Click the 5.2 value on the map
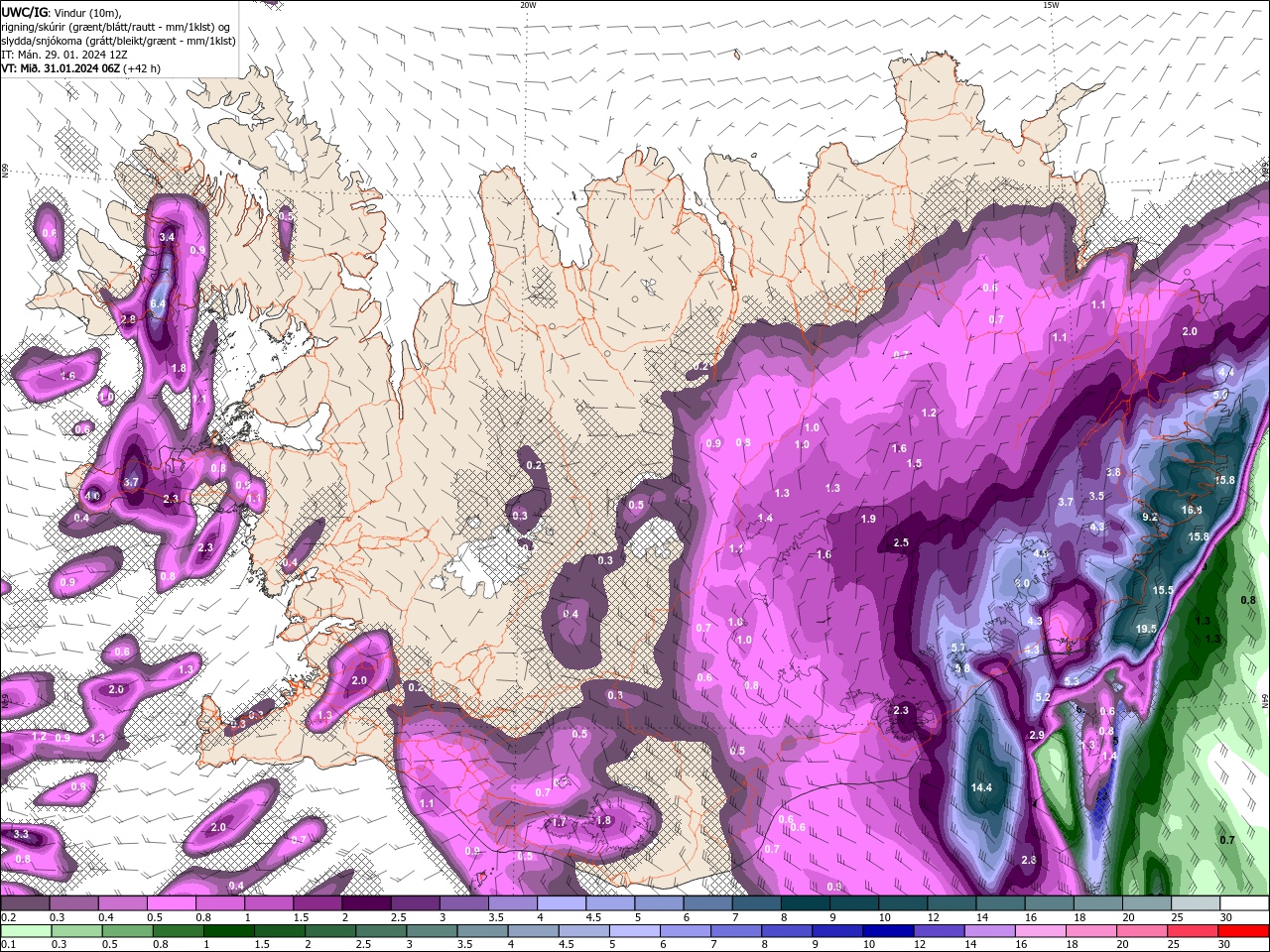This screenshot has height=952, width=1270. click(x=1043, y=697)
